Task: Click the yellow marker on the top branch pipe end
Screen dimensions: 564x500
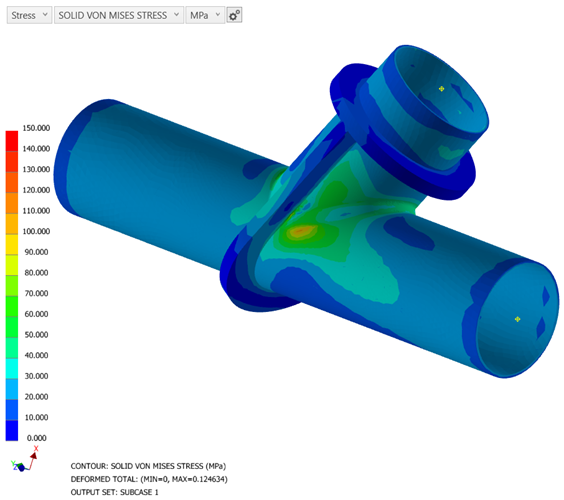Action: tap(442, 88)
